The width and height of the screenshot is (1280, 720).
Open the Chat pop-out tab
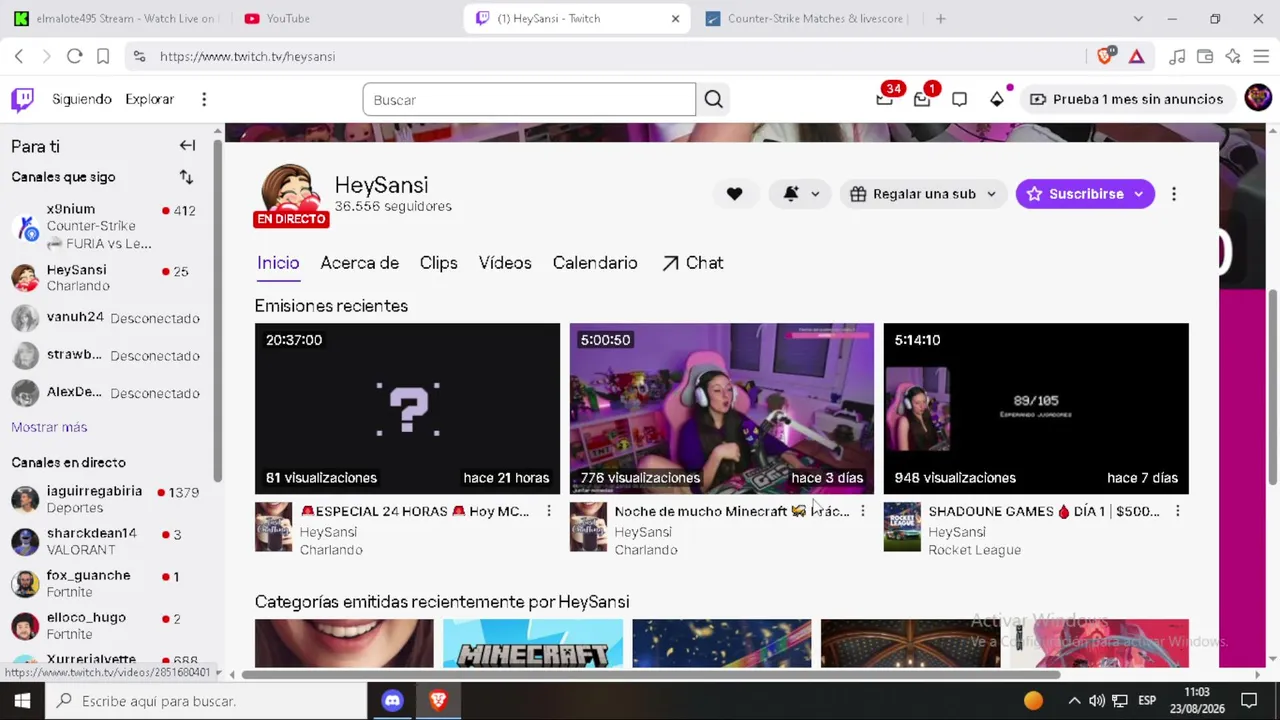[x=692, y=263]
